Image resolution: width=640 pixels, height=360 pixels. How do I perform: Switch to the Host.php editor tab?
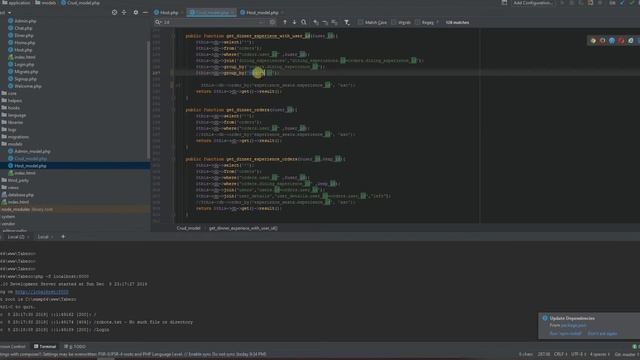(x=167, y=13)
